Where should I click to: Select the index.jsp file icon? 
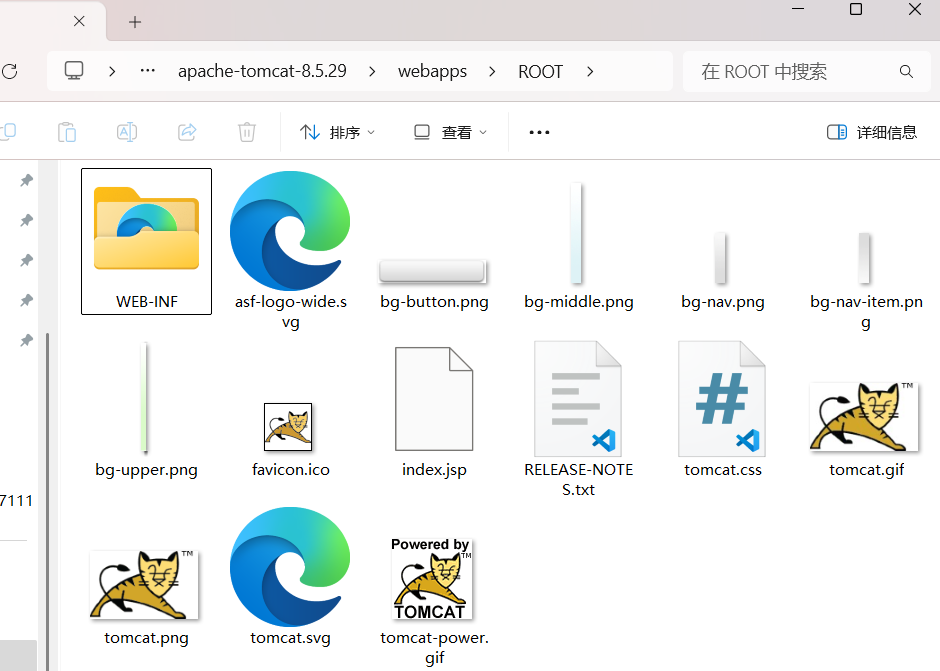[434, 399]
